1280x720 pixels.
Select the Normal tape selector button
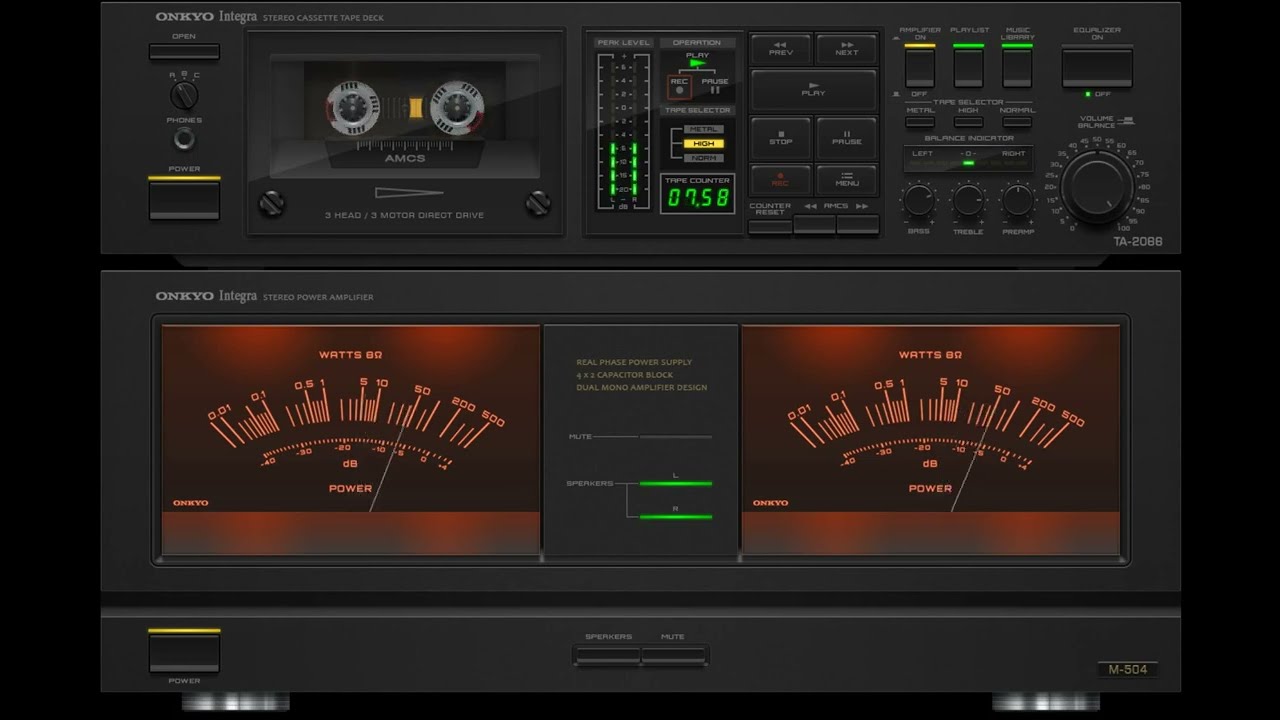click(x=1017, y=122)
